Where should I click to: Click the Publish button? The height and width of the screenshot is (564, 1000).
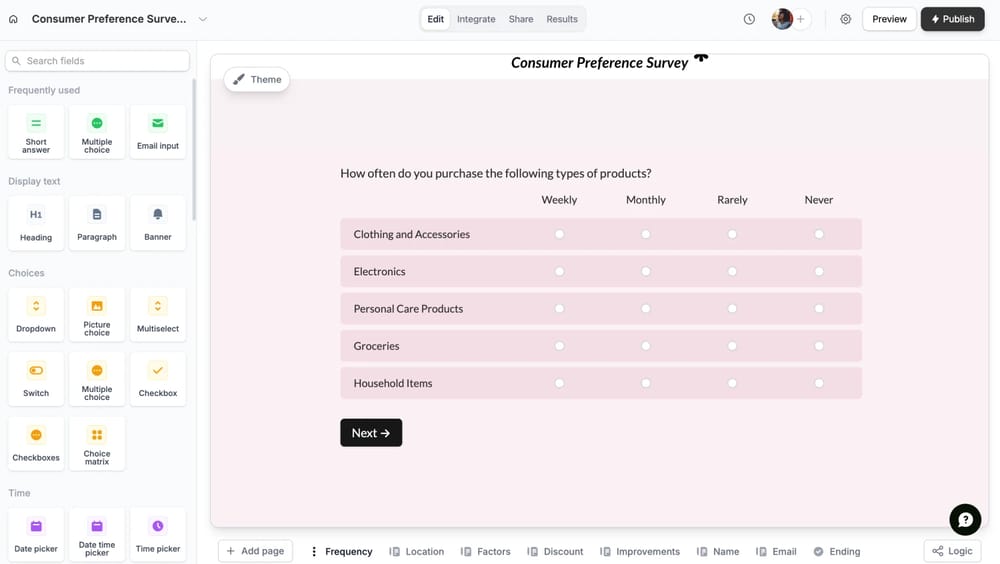click(952, 19)
